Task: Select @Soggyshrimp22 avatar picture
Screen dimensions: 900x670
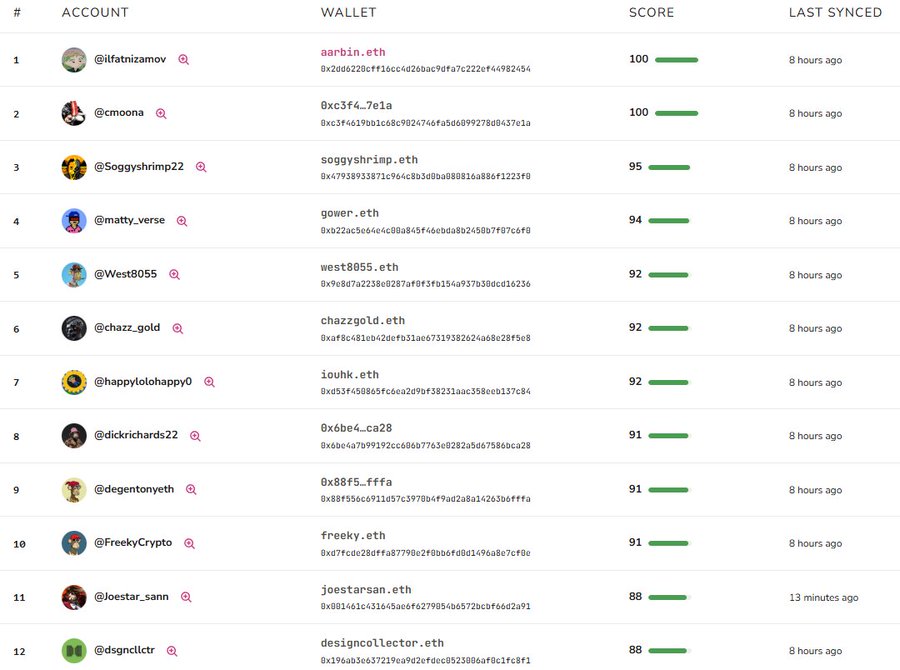Action: (x=74, y=167)
